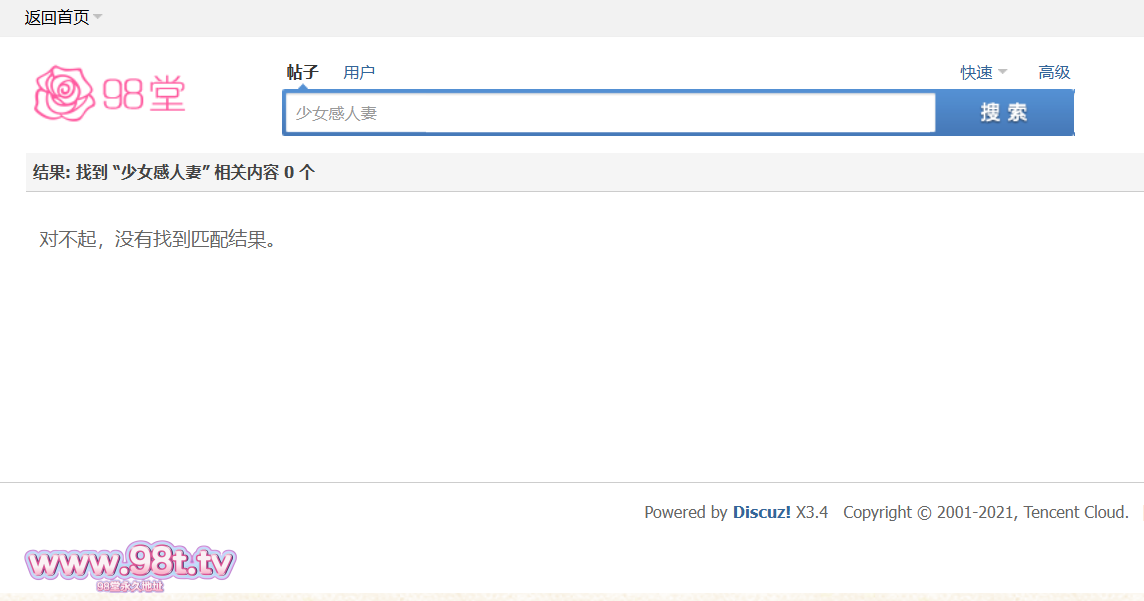
Task: Click the small arrow beside 返回首页
Action: [x=98, y=17]
